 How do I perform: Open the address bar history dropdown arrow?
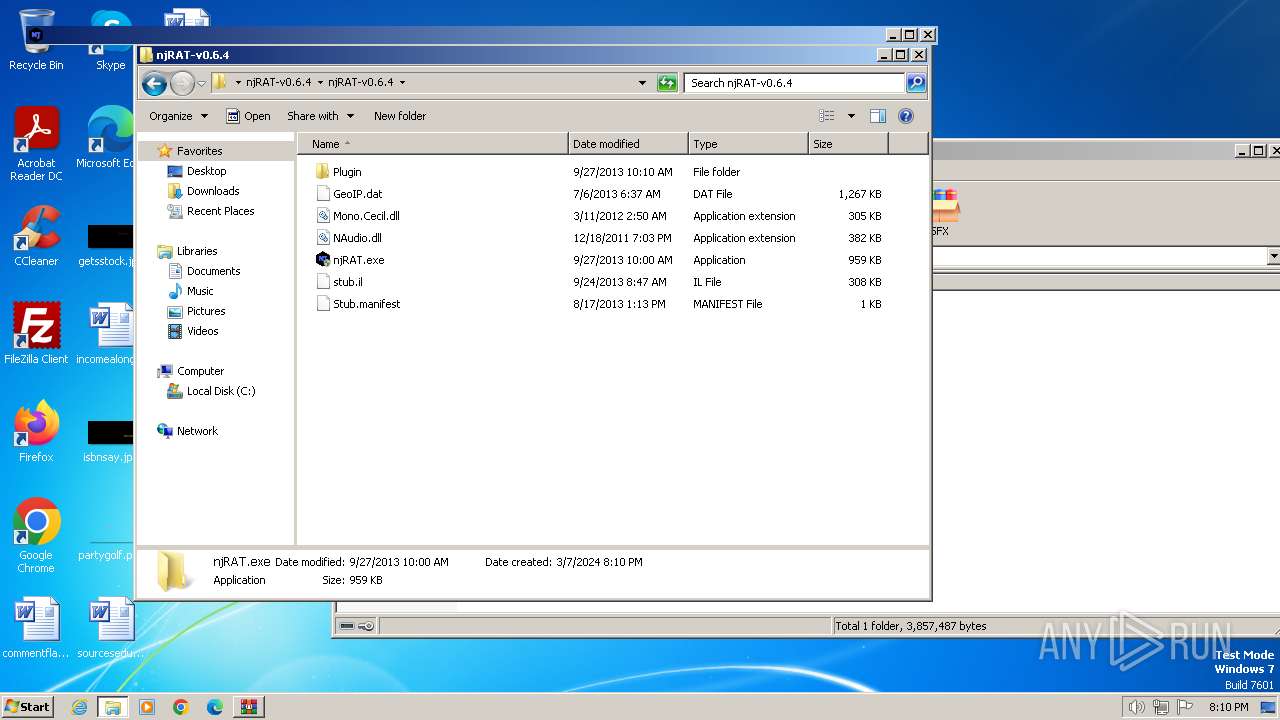[642, 83]
